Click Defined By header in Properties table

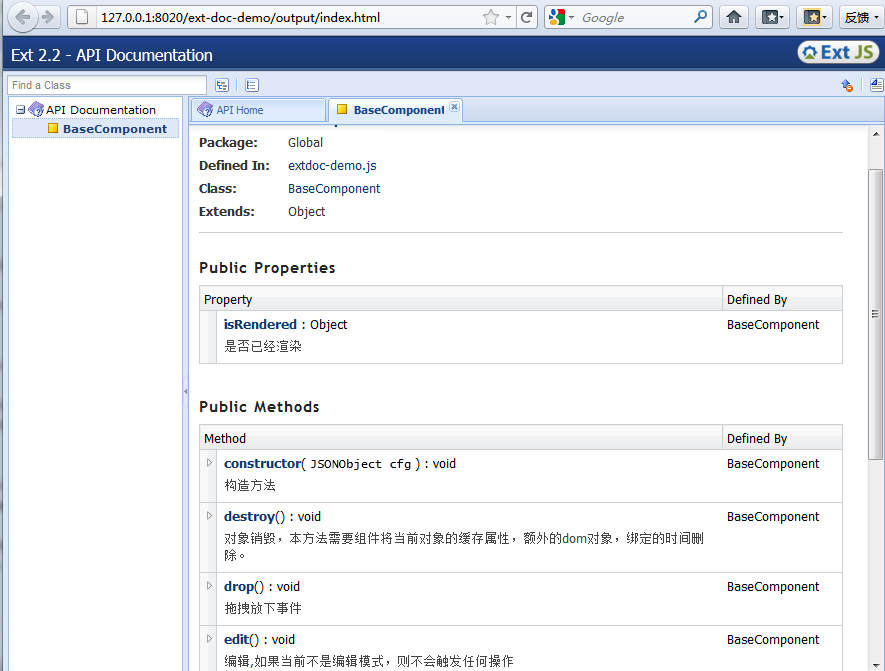coord(782,299)
